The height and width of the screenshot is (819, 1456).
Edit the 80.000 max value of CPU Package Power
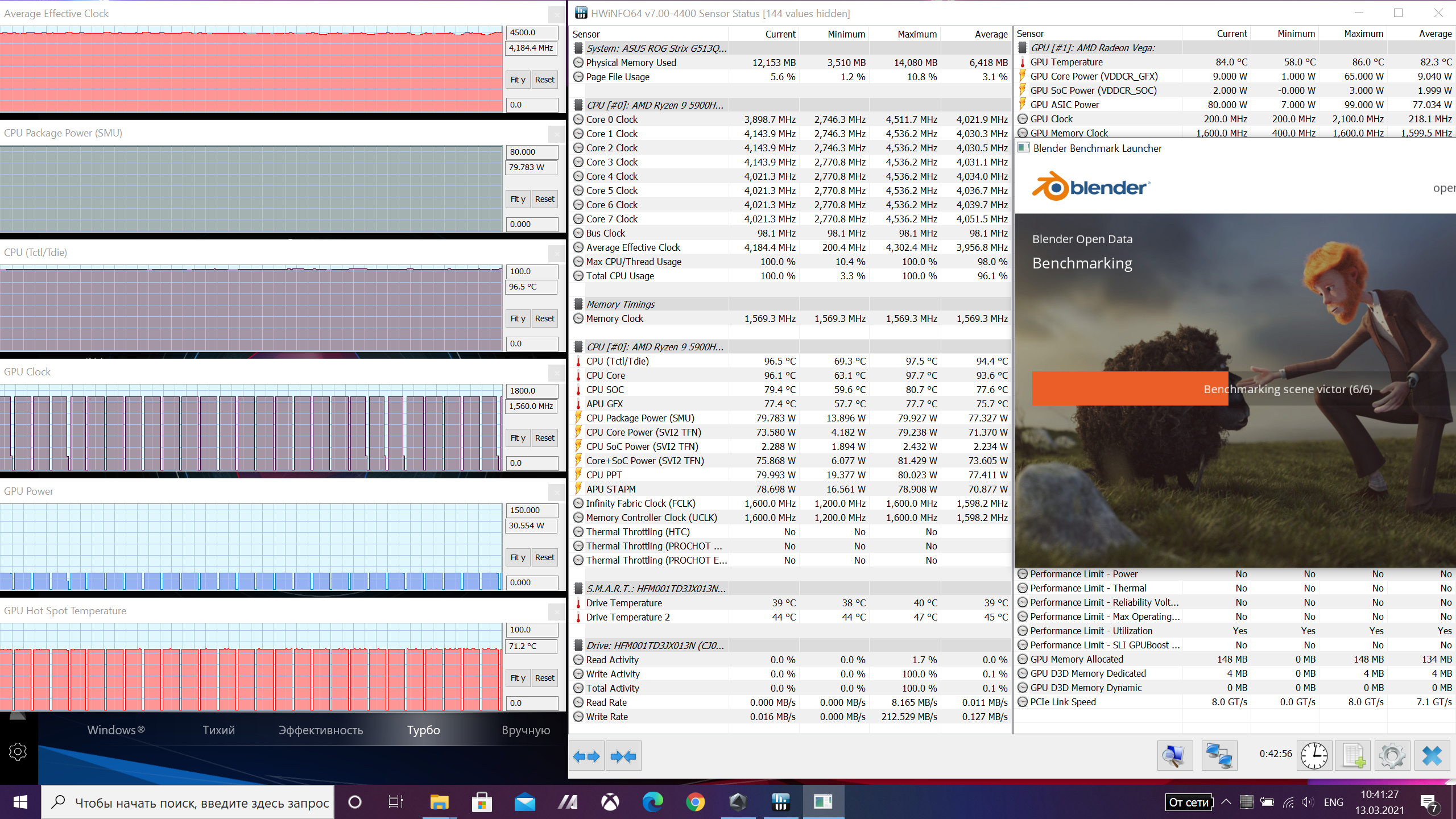[x=532, y=152]
